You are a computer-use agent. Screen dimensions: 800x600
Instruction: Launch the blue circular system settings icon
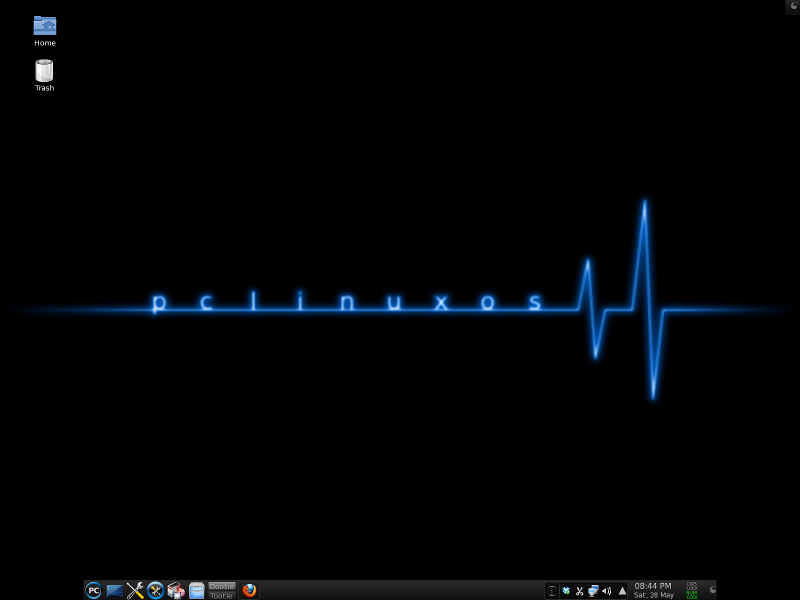point(156,590)
